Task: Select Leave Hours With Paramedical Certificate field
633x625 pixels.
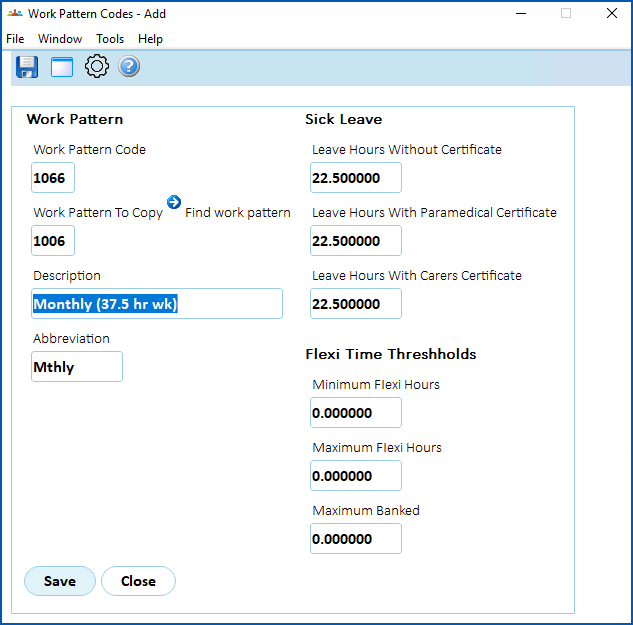Action: click(x=356, y=241)
